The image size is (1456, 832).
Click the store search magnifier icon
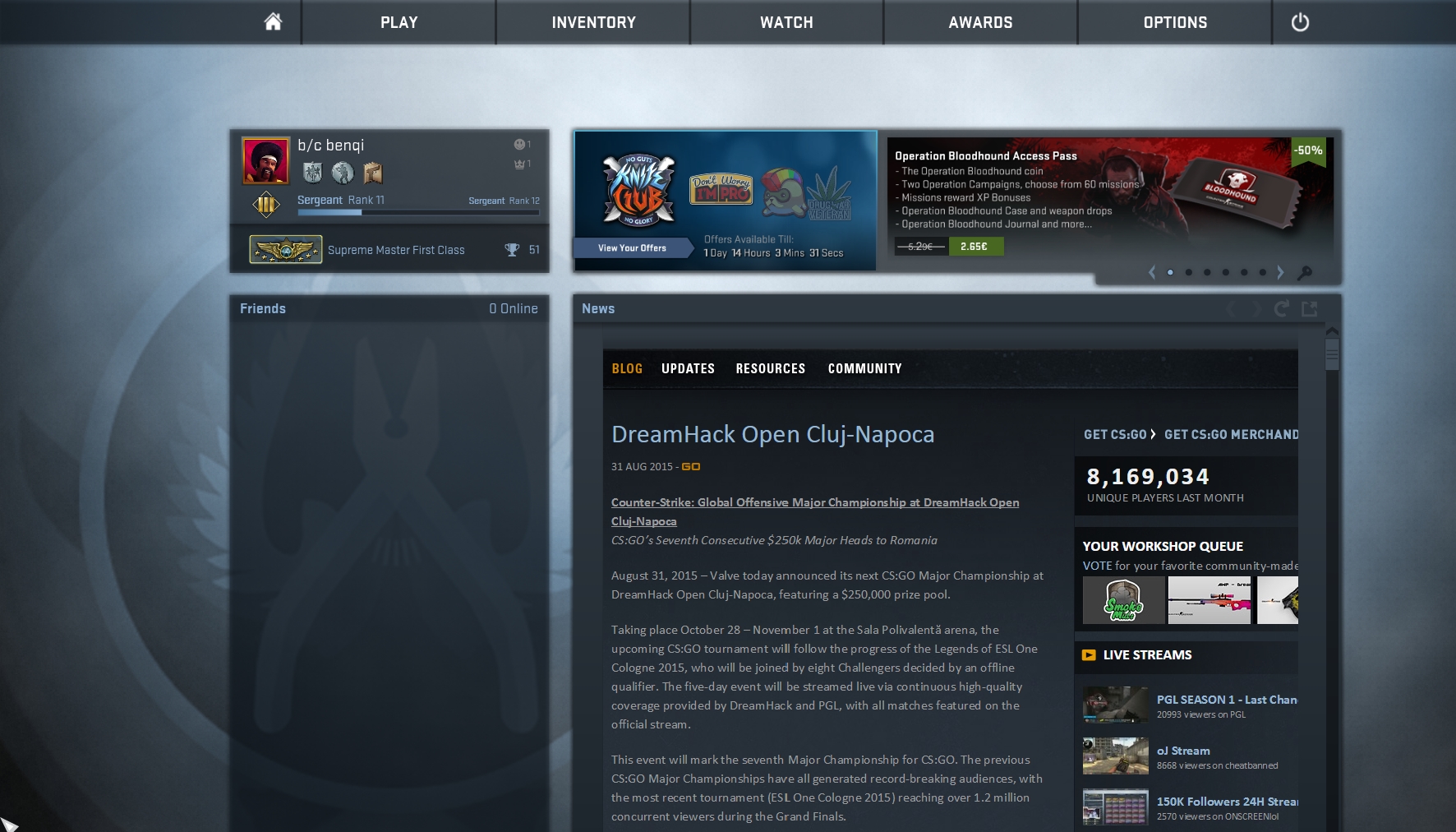click(x=1304, y=273)
